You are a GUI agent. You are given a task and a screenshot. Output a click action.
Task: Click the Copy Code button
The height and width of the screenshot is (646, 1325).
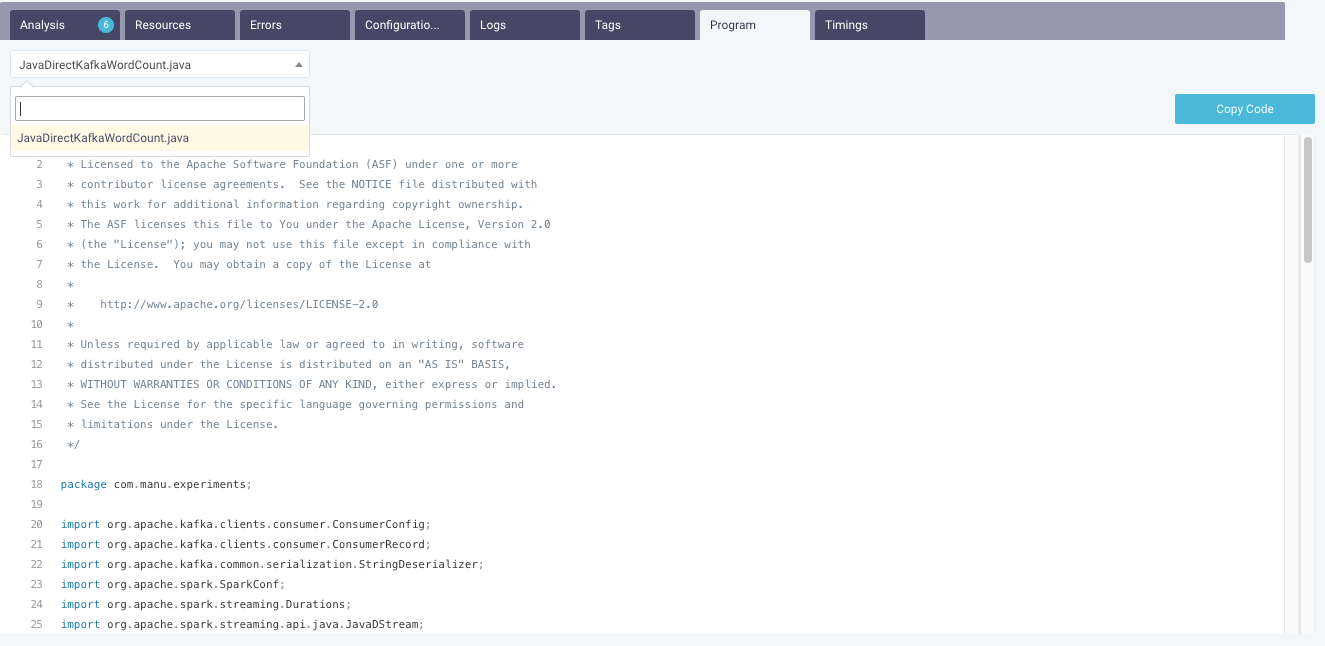(1244, 108)
